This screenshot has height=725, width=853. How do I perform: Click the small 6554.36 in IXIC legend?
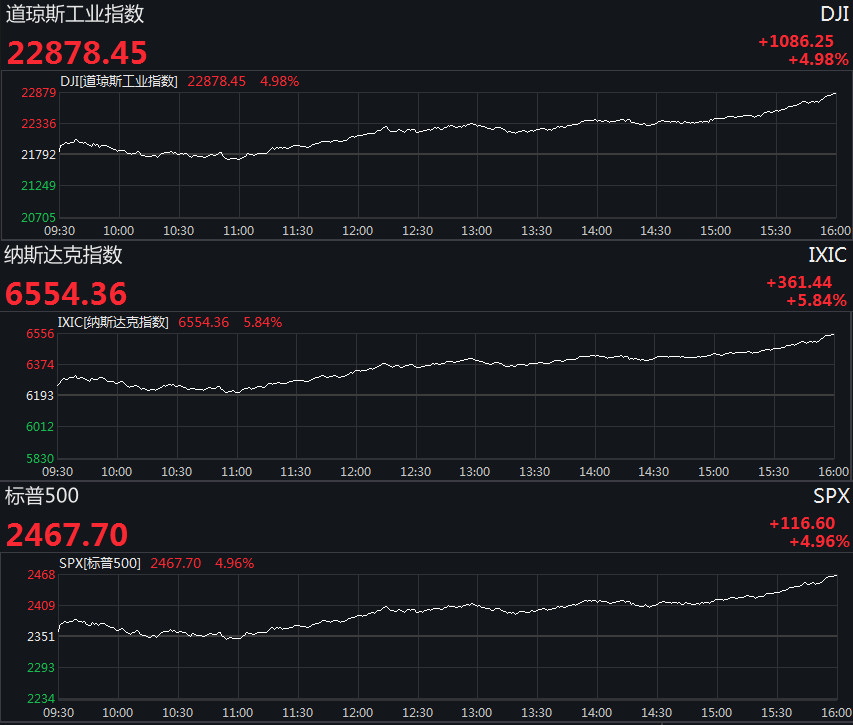point(203,323)
